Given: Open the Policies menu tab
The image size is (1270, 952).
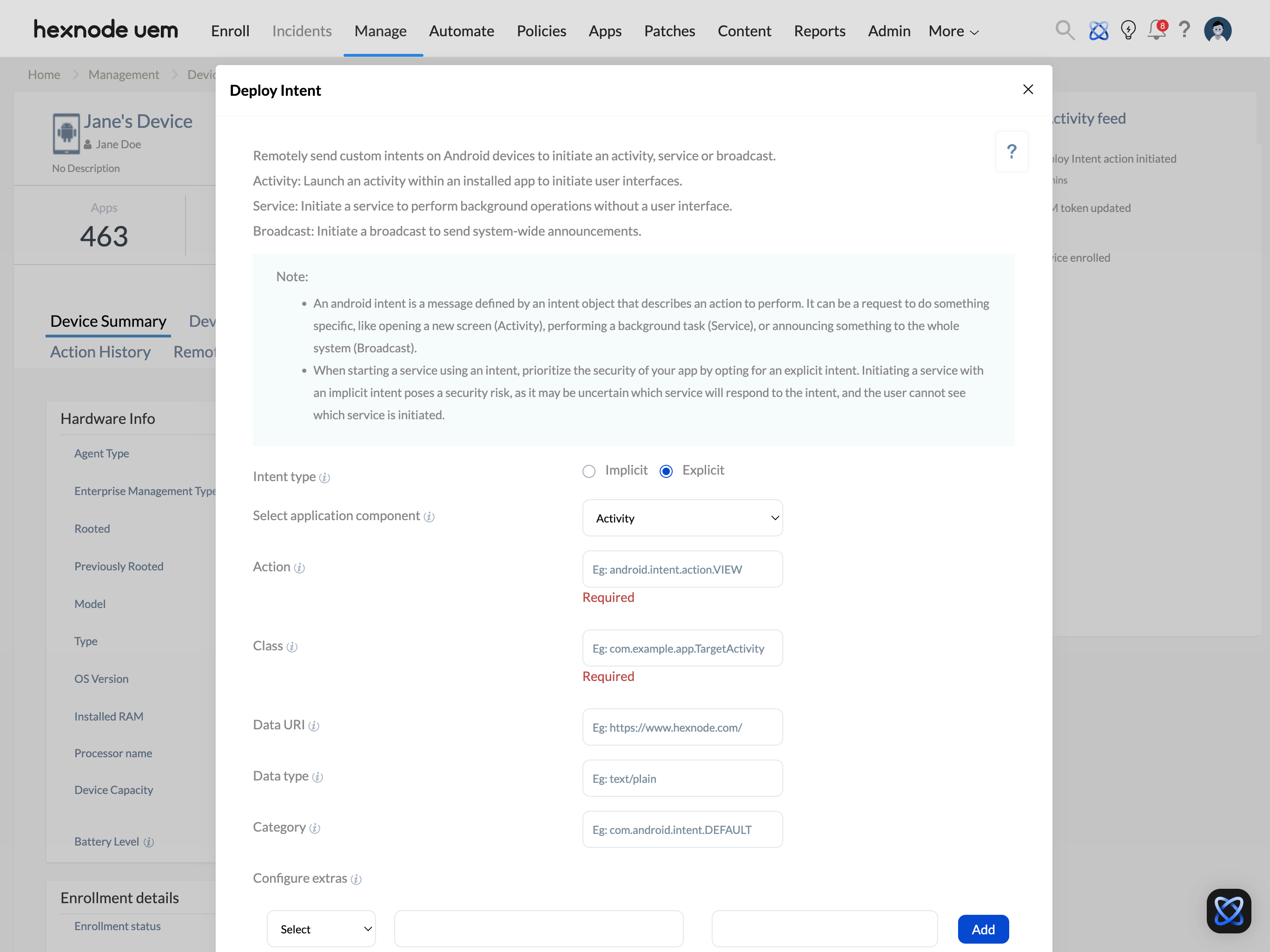Looking at the screenshot, I should pos(541,31).
